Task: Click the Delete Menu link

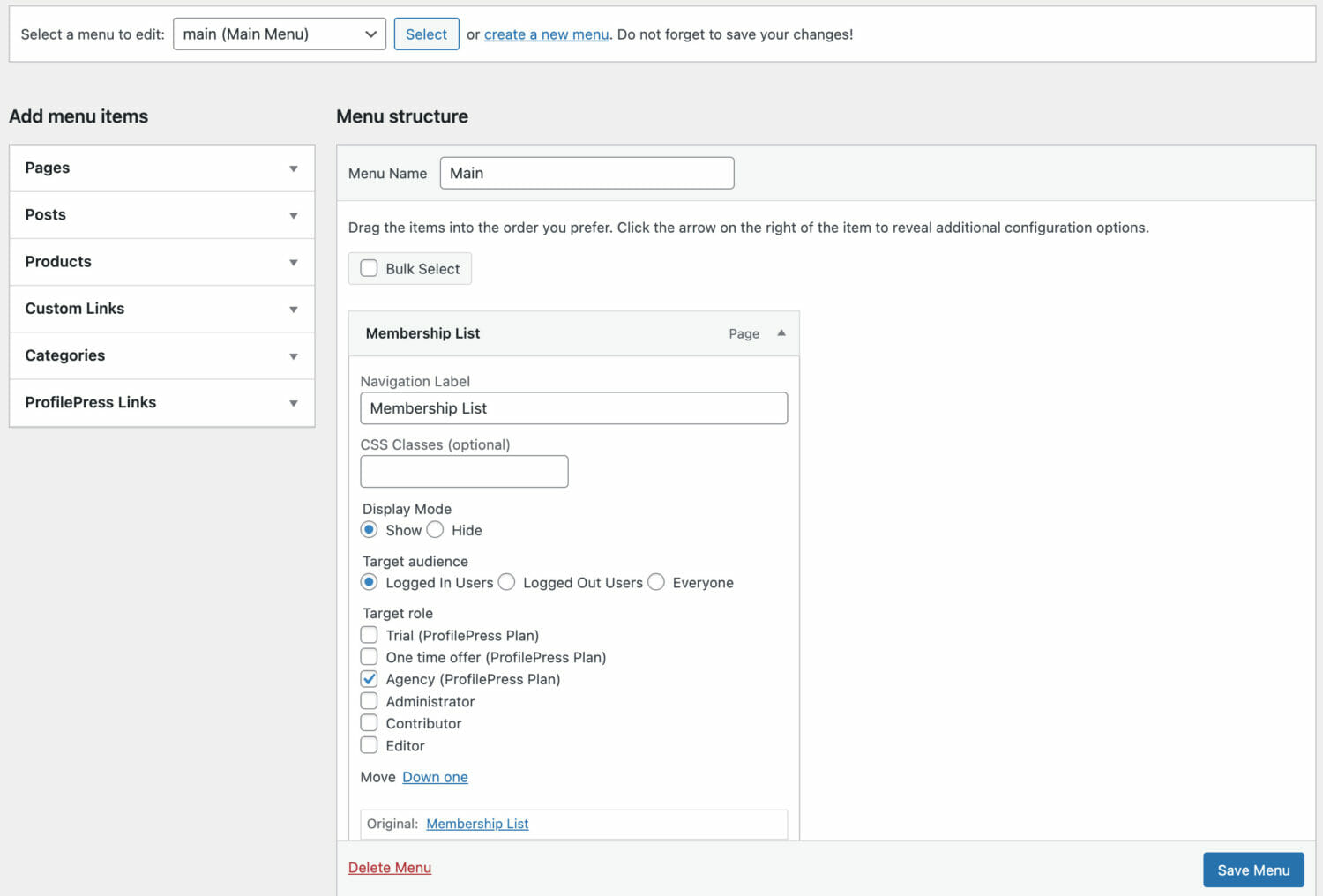Action: [x=390, y=868]
